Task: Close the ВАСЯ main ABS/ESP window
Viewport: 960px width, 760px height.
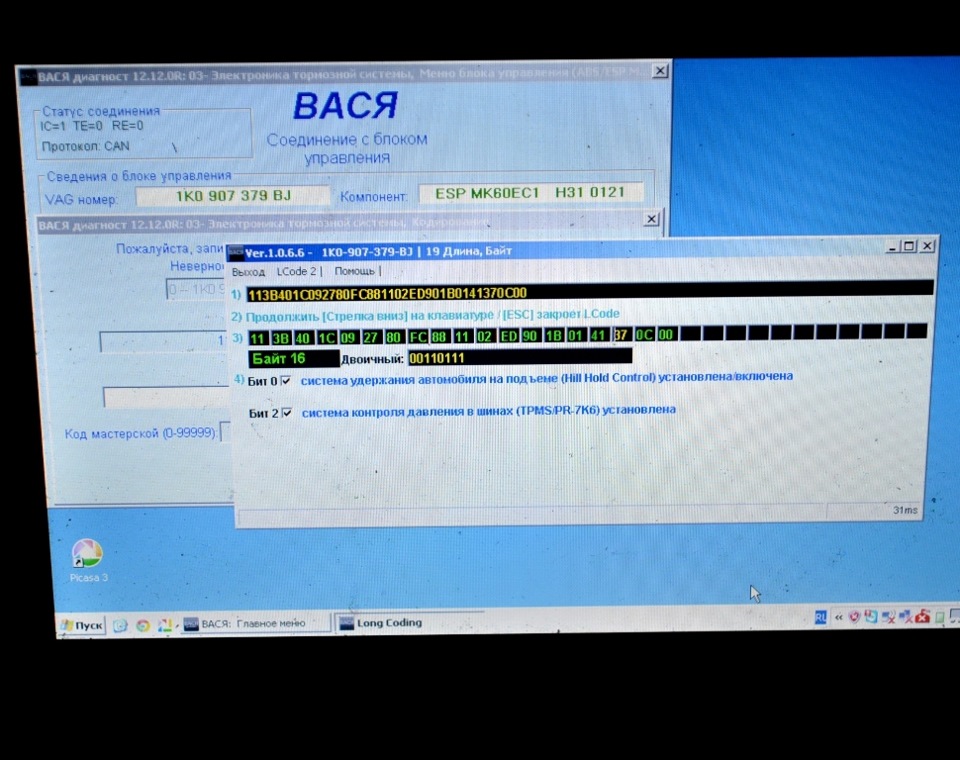Action: click(660, 71)
